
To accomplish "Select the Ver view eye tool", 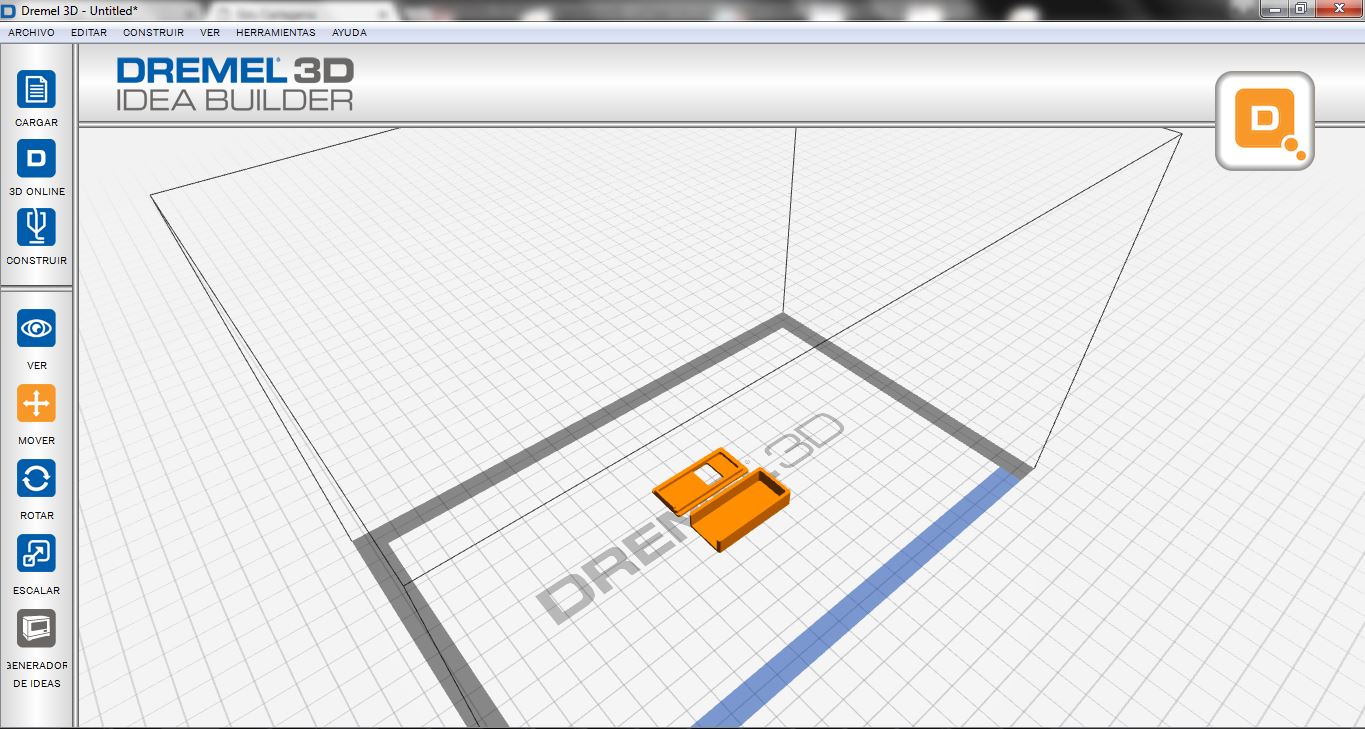I will click(x=36, y=328).
